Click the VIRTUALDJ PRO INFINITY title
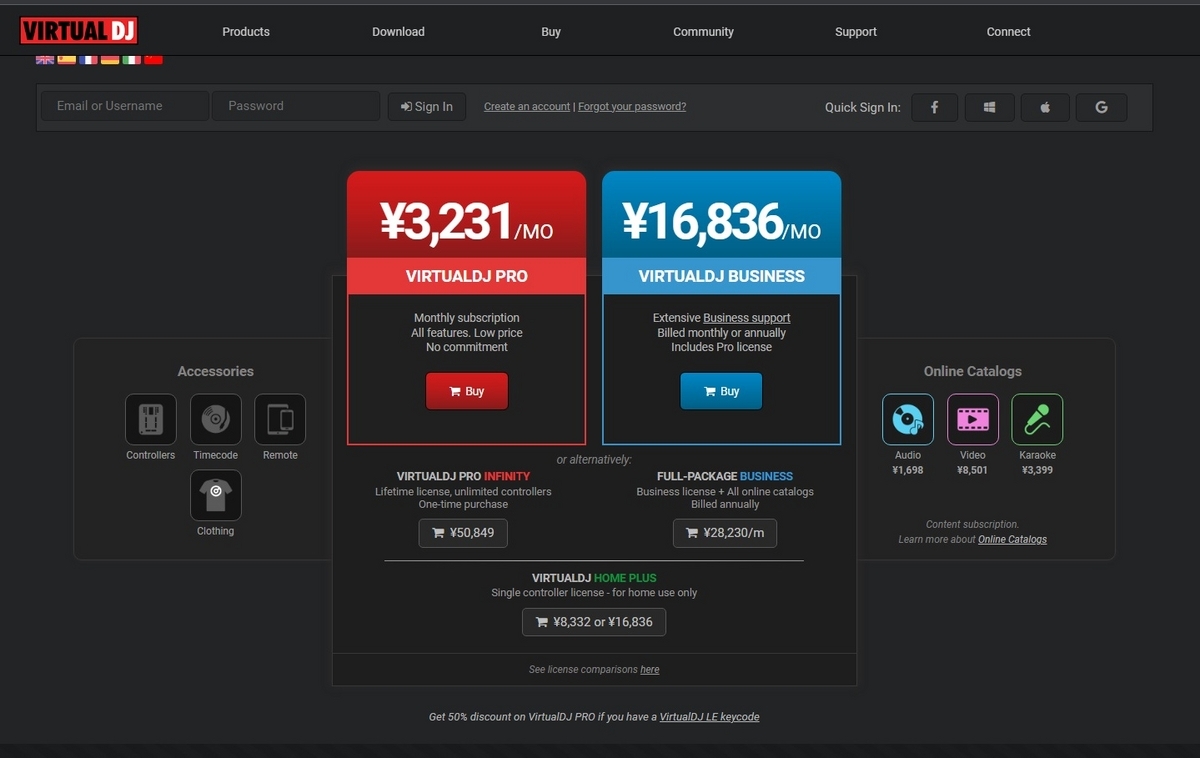 point(463,477)
